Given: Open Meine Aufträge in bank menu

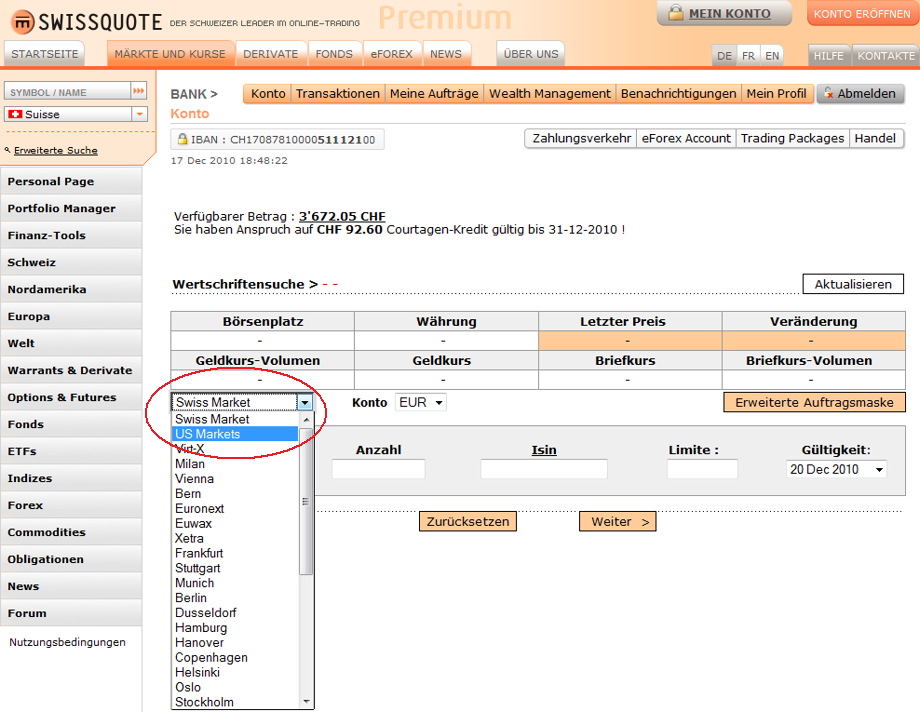Looking at the screenshot, I should click(x=434, y=94).
